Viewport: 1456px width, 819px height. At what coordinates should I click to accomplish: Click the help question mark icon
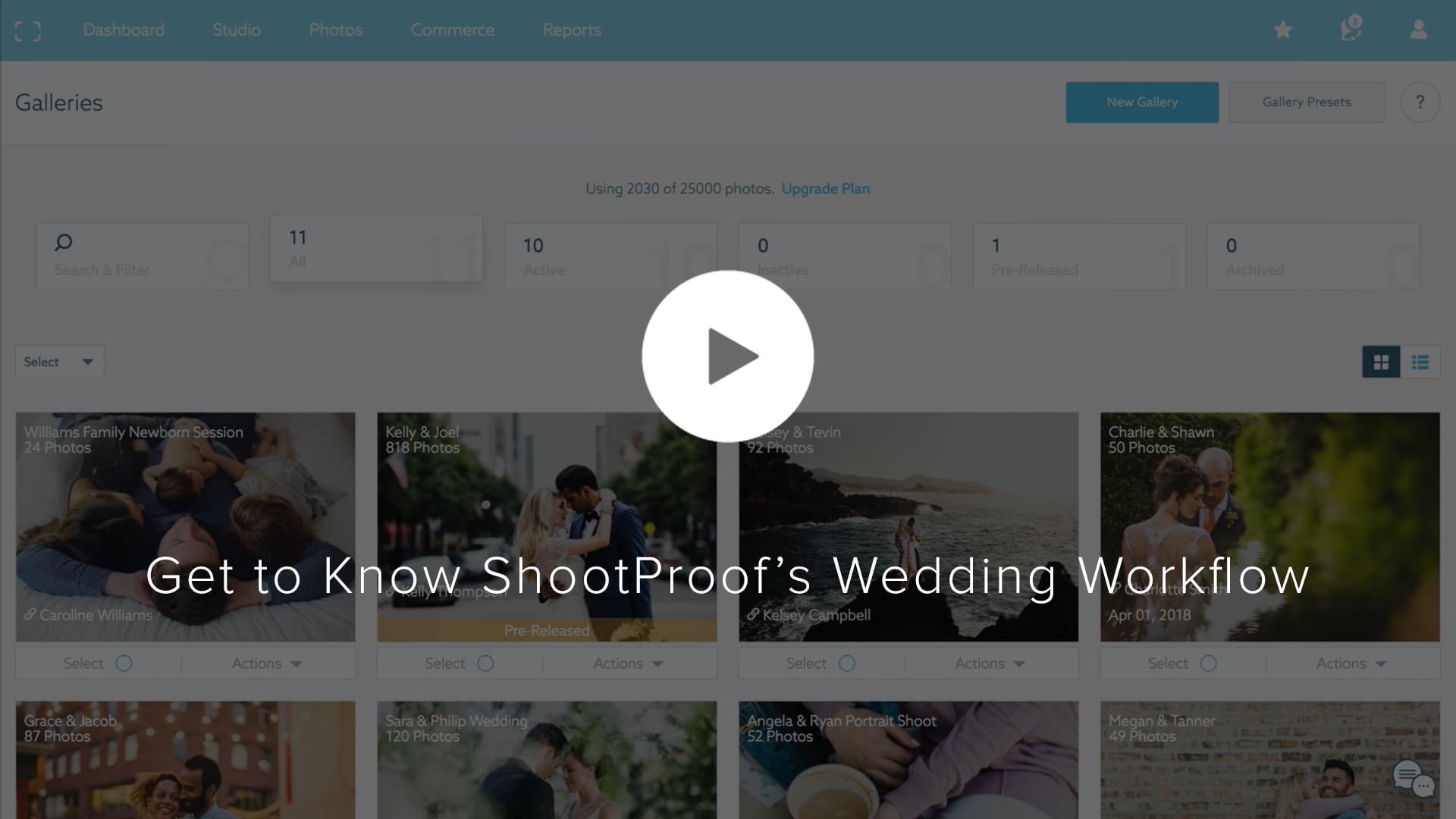[x=1420, y=102]
